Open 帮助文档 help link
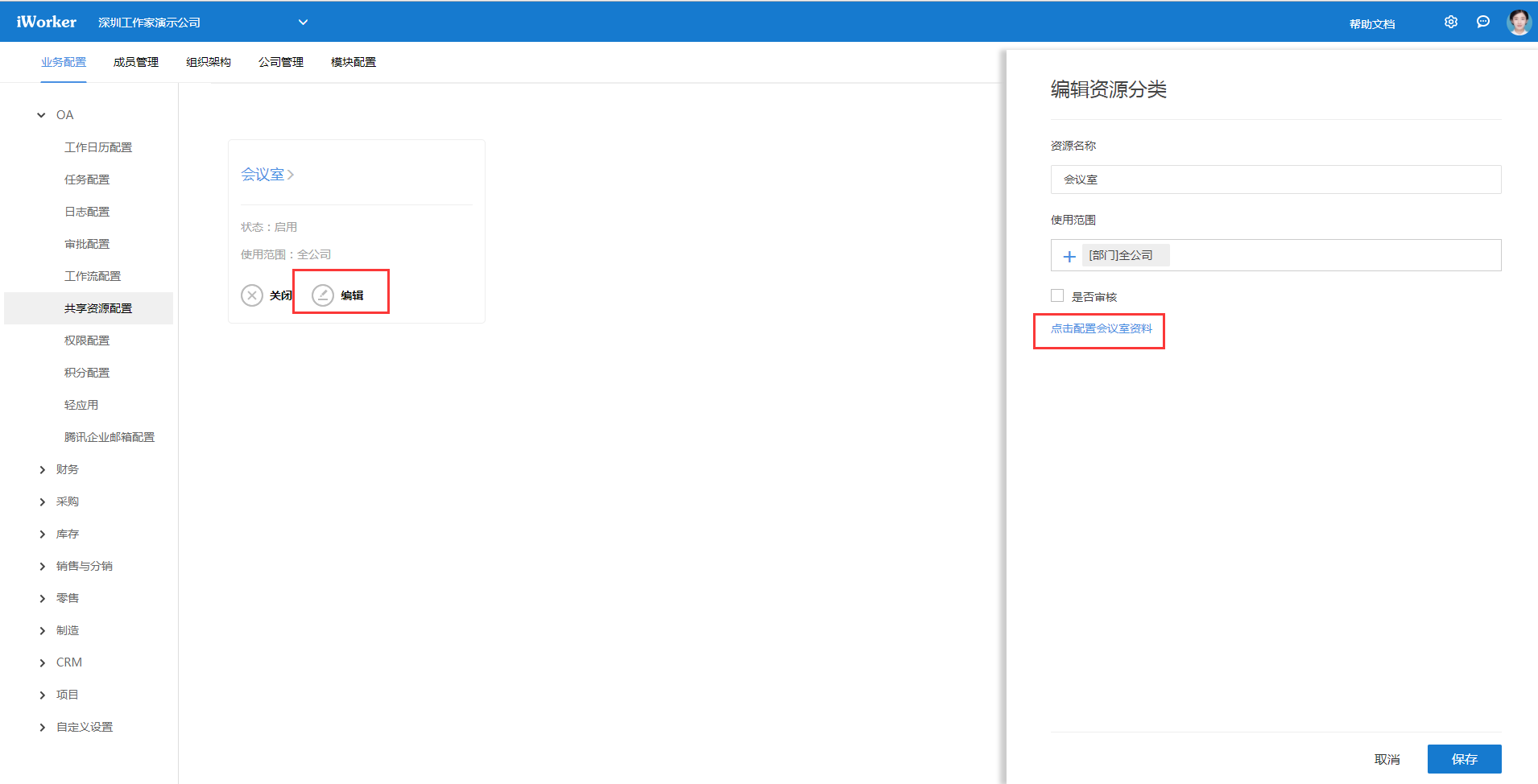 1372,24
